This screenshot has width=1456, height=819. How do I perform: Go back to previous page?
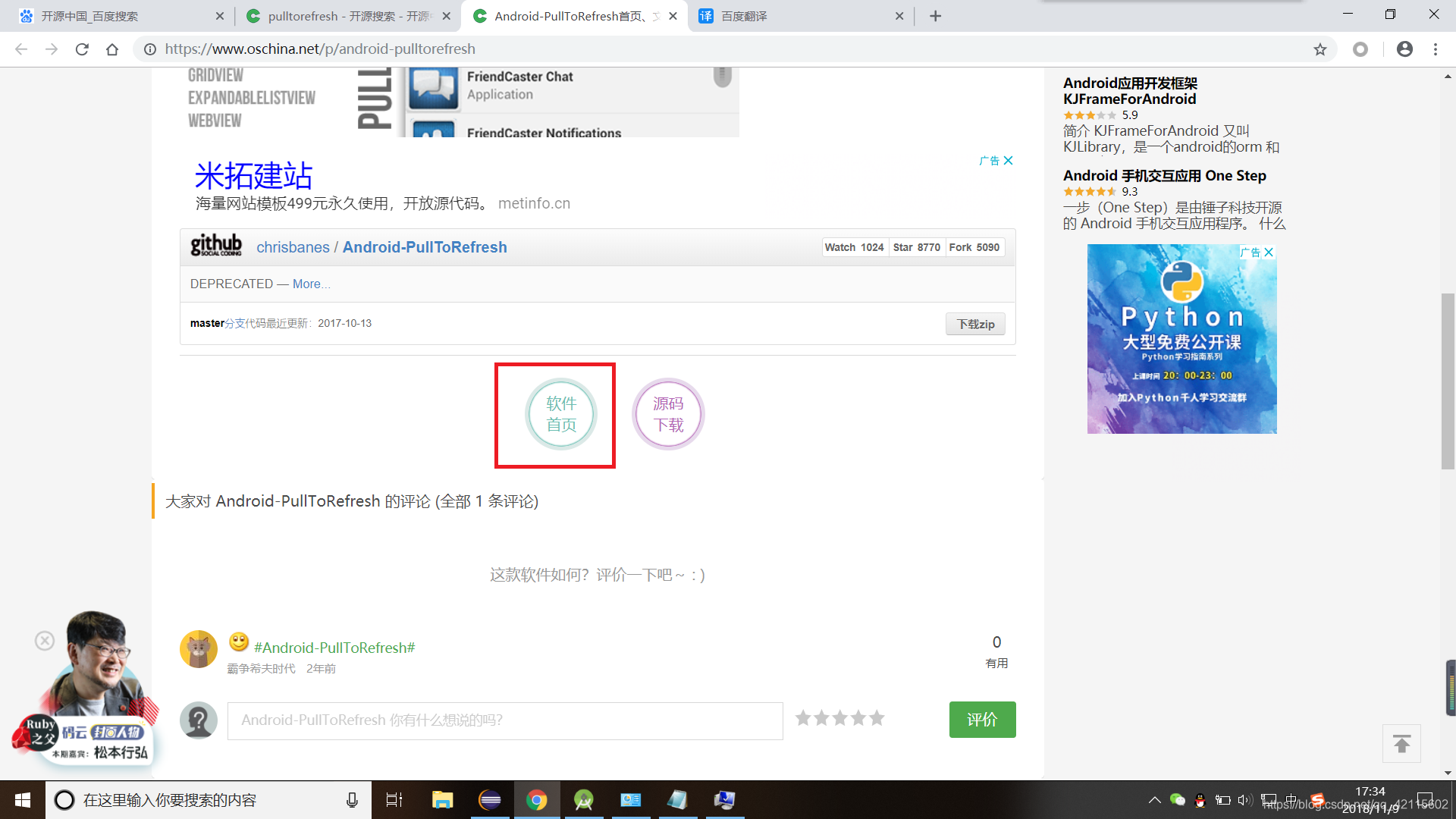pos(21,49)
